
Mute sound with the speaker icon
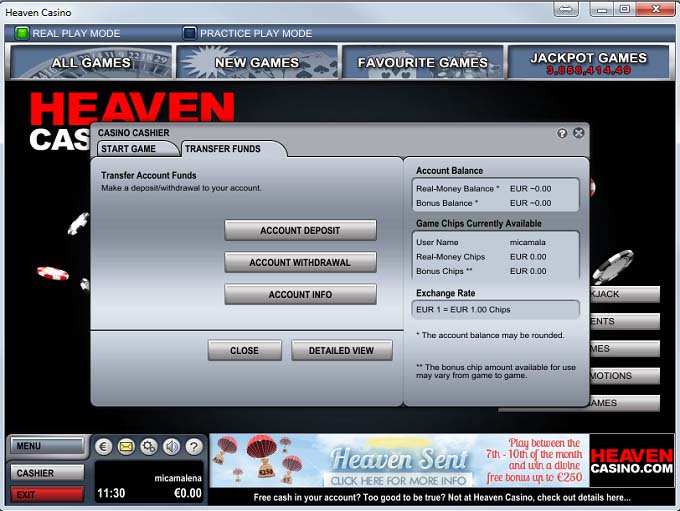point(171,447)
